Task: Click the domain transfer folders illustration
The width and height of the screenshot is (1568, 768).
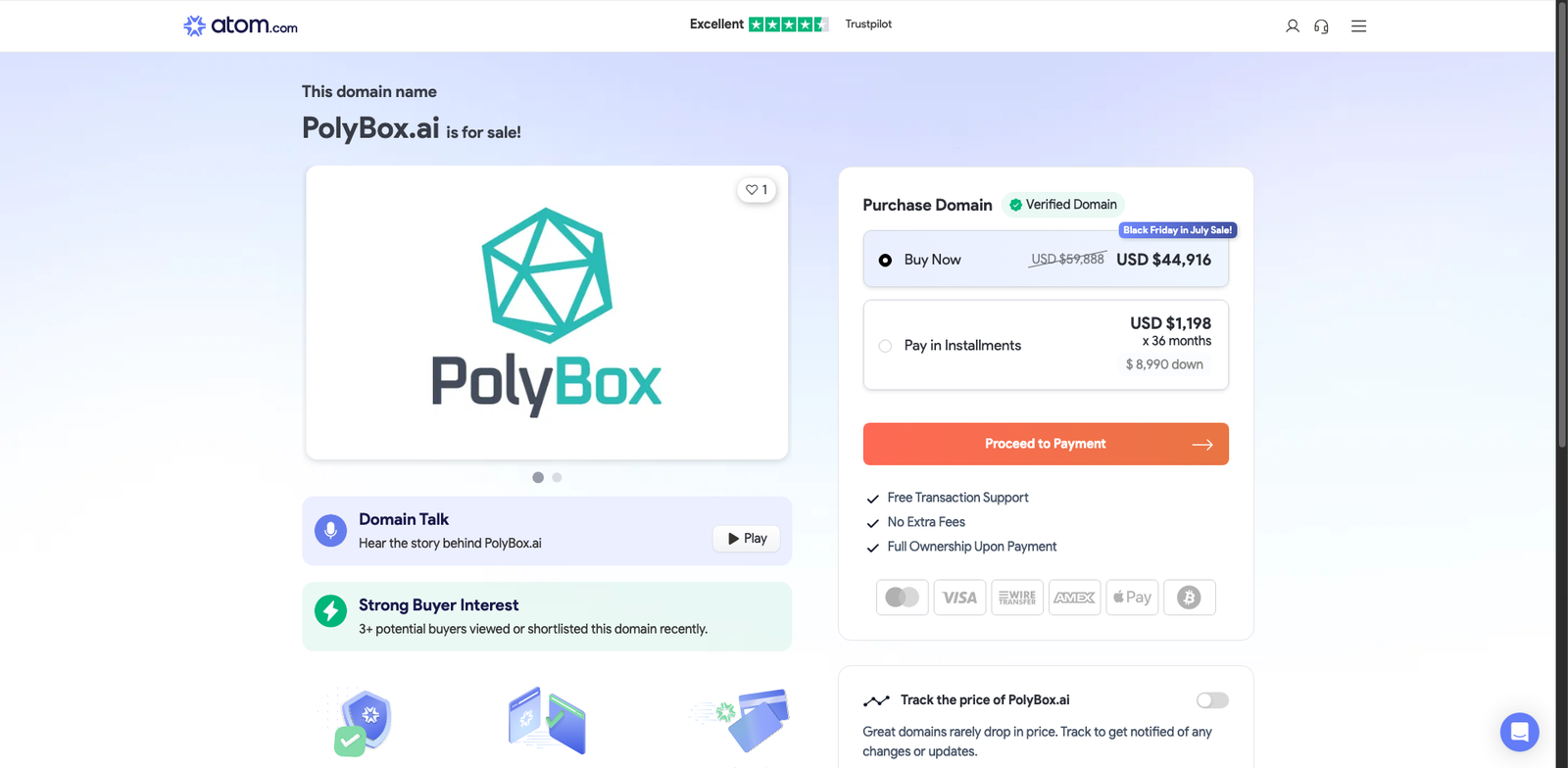Action: pyautogui.click(x=547, y=720)
